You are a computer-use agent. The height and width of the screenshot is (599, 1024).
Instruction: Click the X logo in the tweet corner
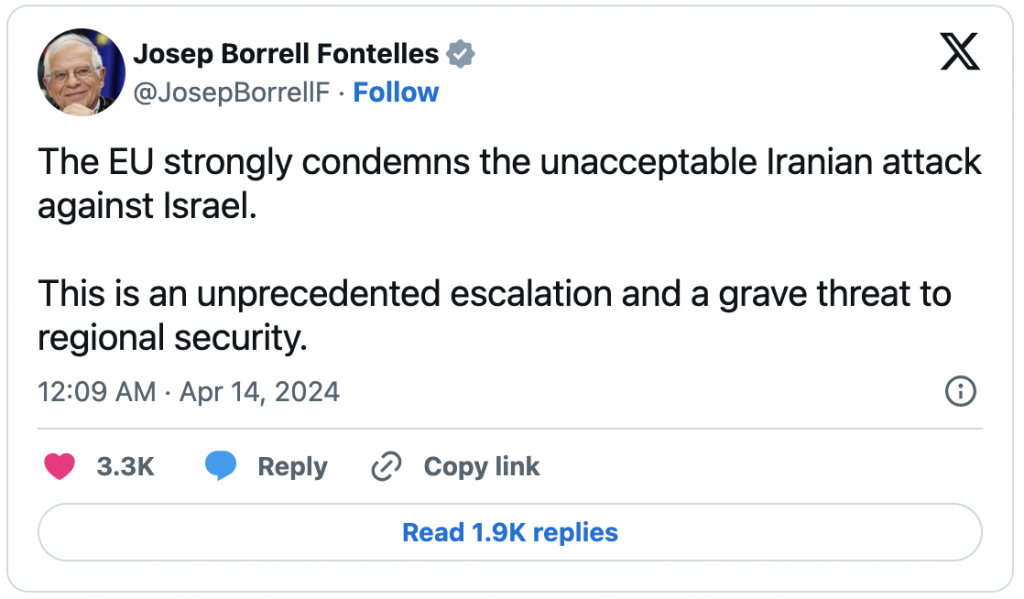[x=960, y=52]
